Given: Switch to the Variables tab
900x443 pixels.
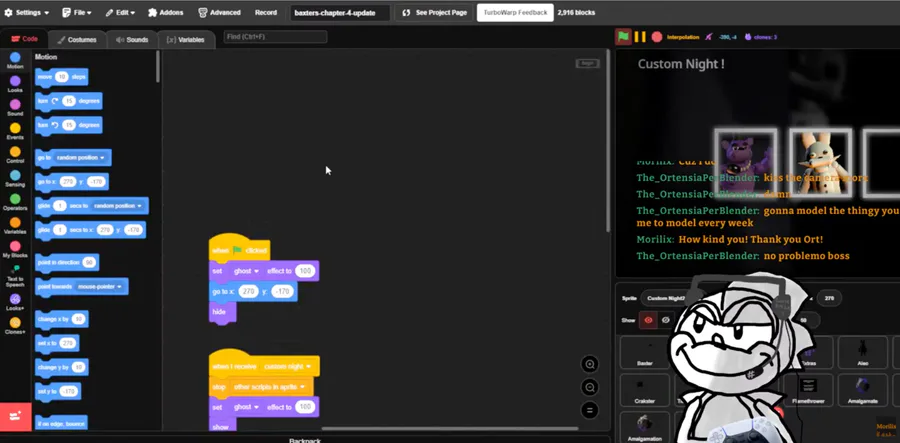Looking at the screenshot, I should coord(185,39).
